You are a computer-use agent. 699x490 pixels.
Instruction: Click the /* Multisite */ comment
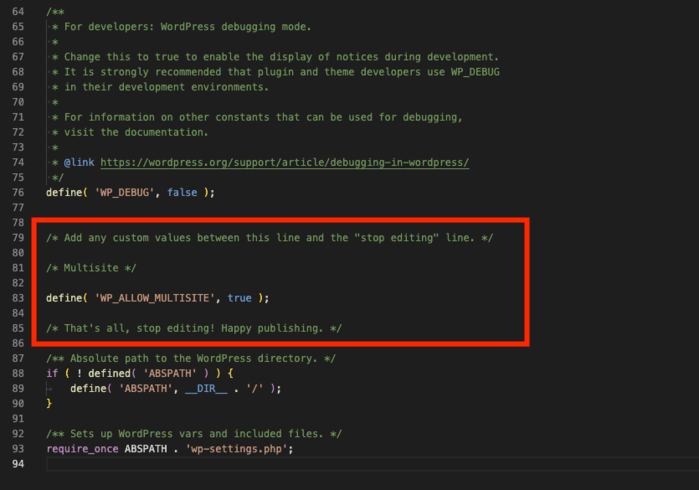(91, 268)
